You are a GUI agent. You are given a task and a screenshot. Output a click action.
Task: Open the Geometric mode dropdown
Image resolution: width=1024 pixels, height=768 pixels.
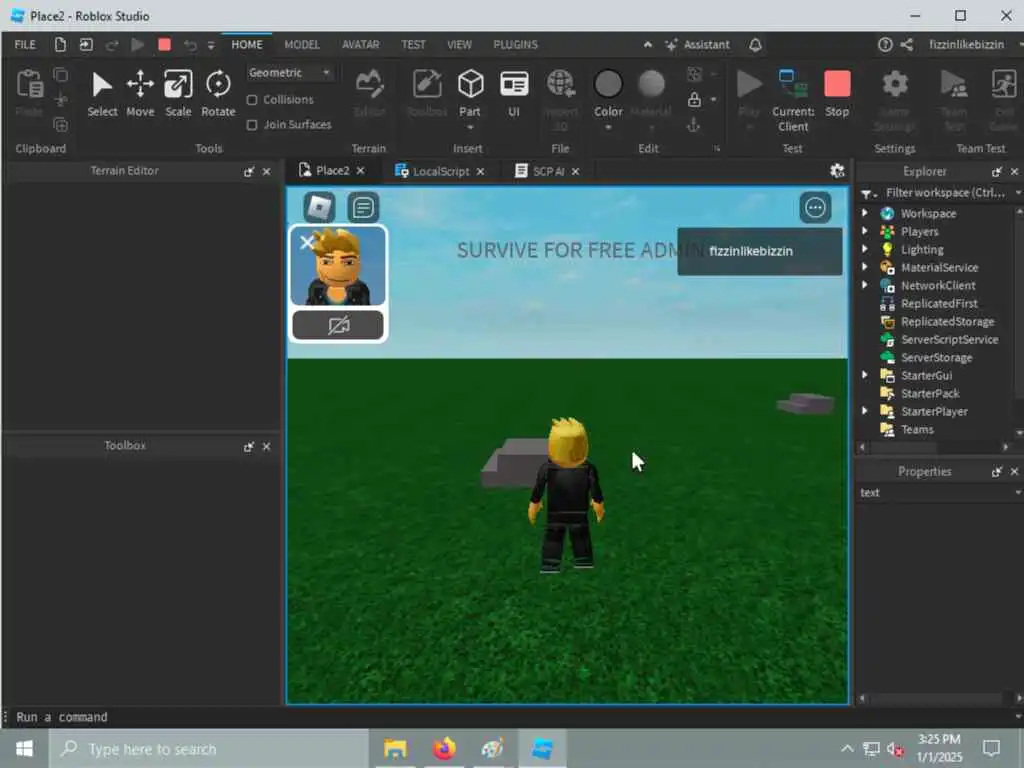pos(289,72)
